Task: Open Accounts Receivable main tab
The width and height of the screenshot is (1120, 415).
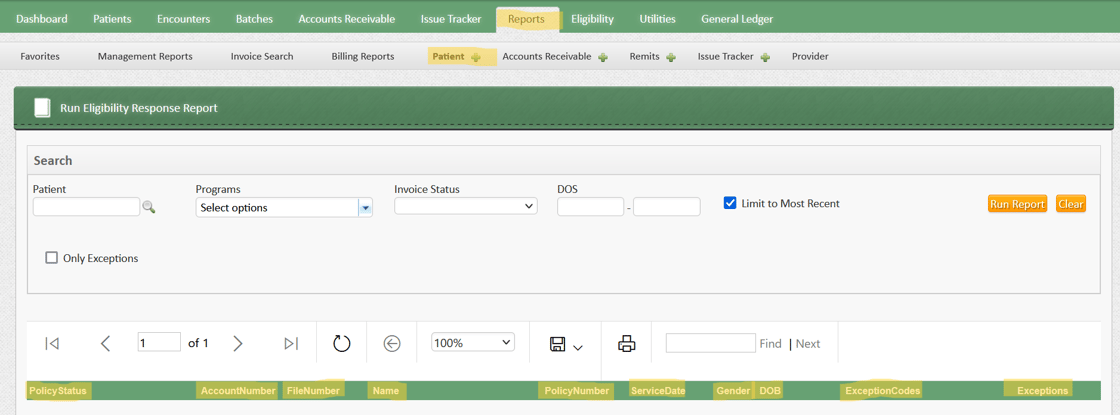Action: 346,19
